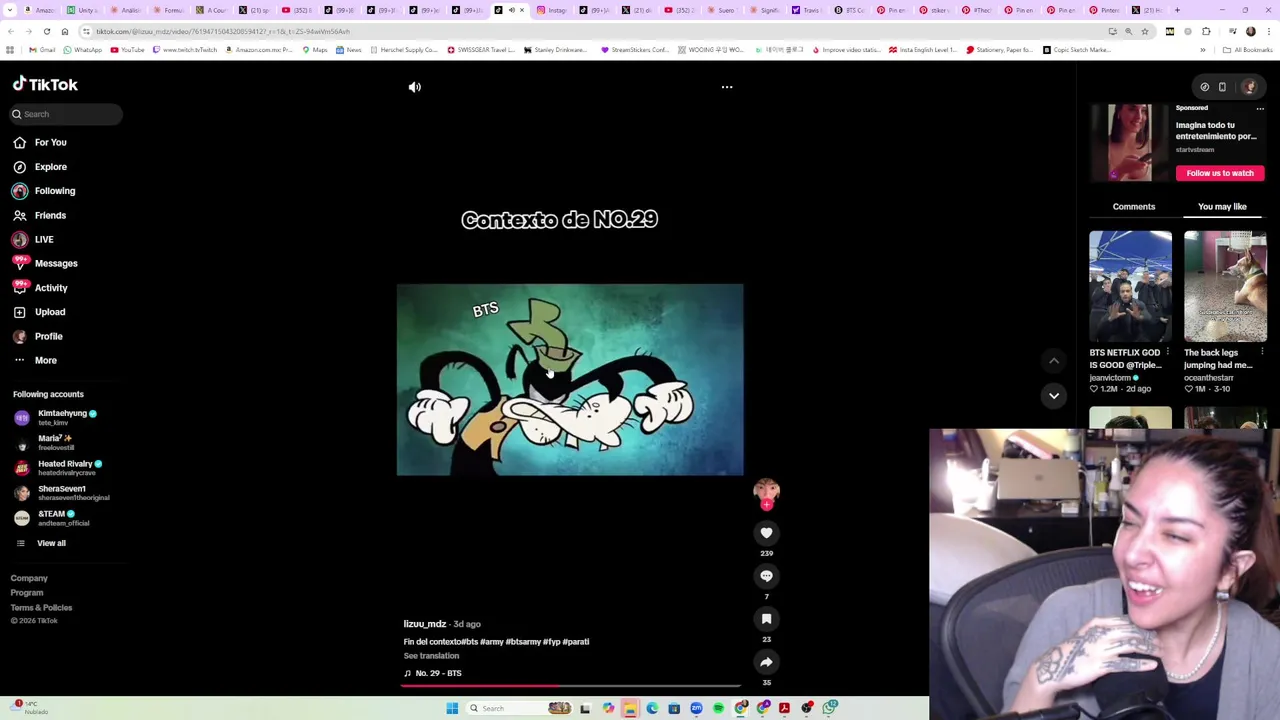Open lizuu_mdz creator profile name
Viewport: 1280px width, 720px height.
click(425, 624)
